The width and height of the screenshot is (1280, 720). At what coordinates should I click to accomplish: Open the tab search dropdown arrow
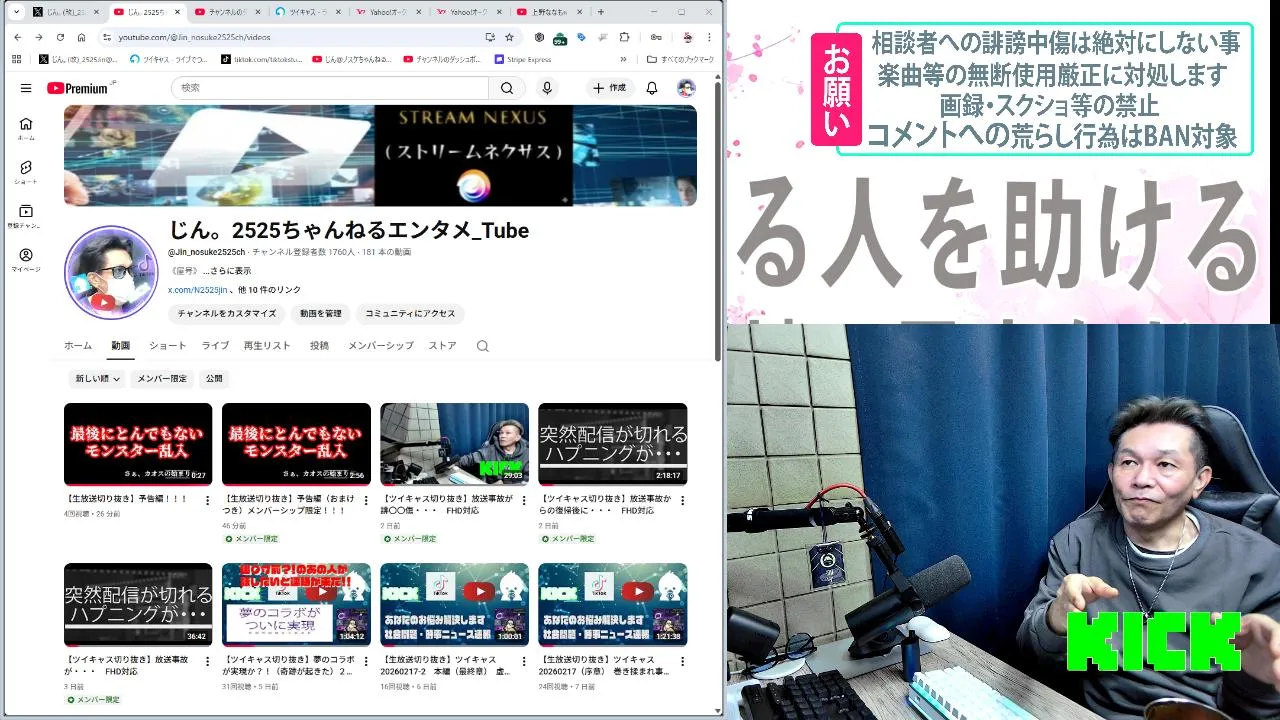(x=16, y=12)
